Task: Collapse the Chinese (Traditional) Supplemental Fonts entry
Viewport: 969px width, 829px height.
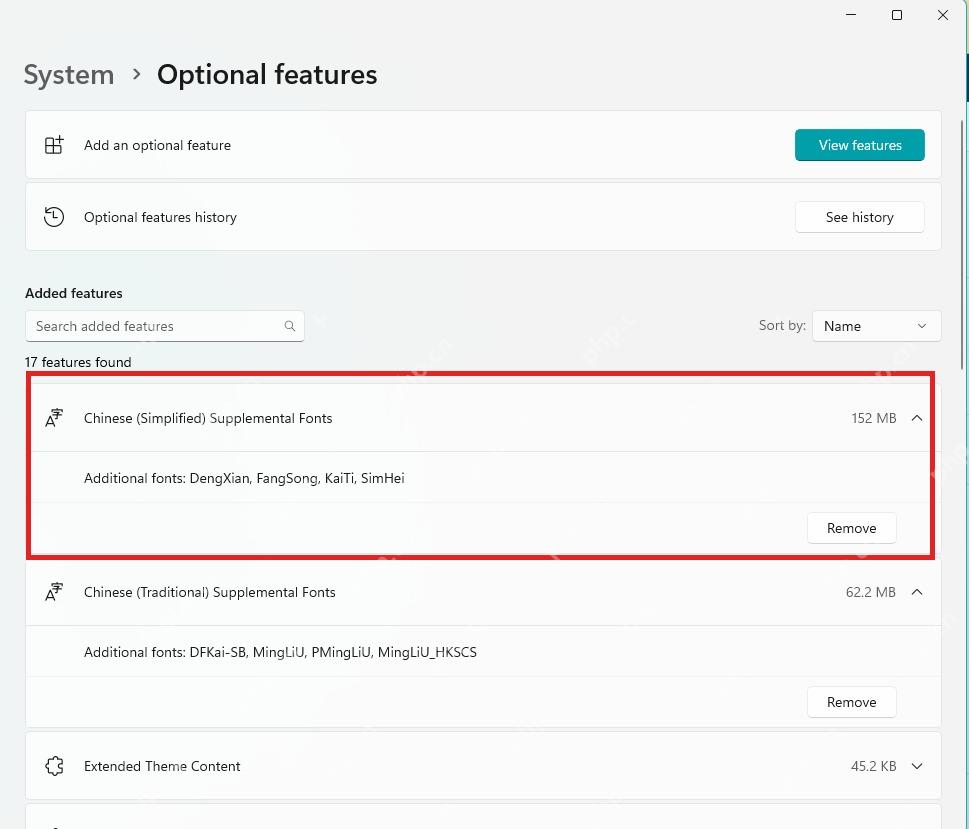Action: [917, 592]
